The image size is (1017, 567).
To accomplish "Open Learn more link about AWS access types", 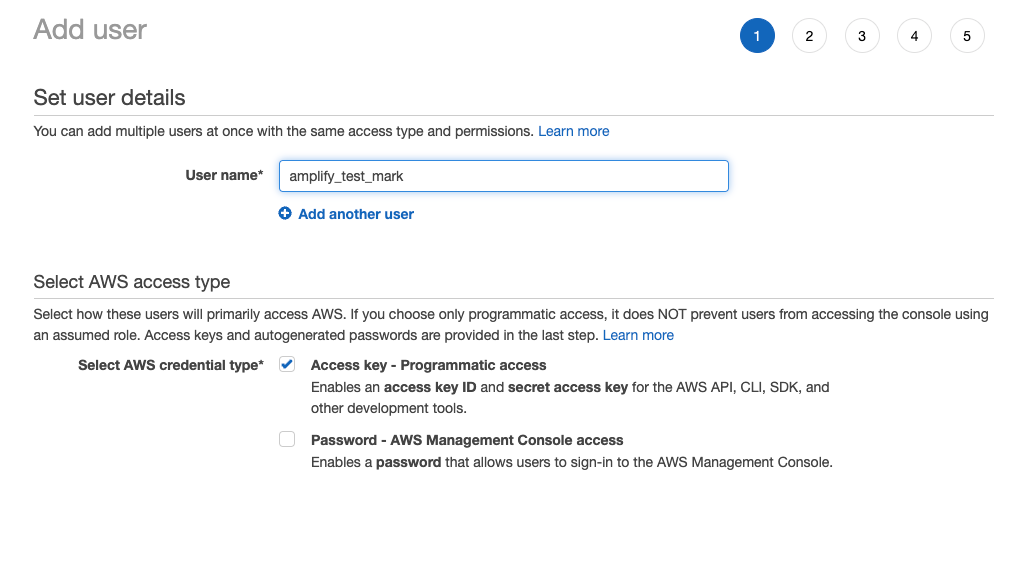I will 638,335.
